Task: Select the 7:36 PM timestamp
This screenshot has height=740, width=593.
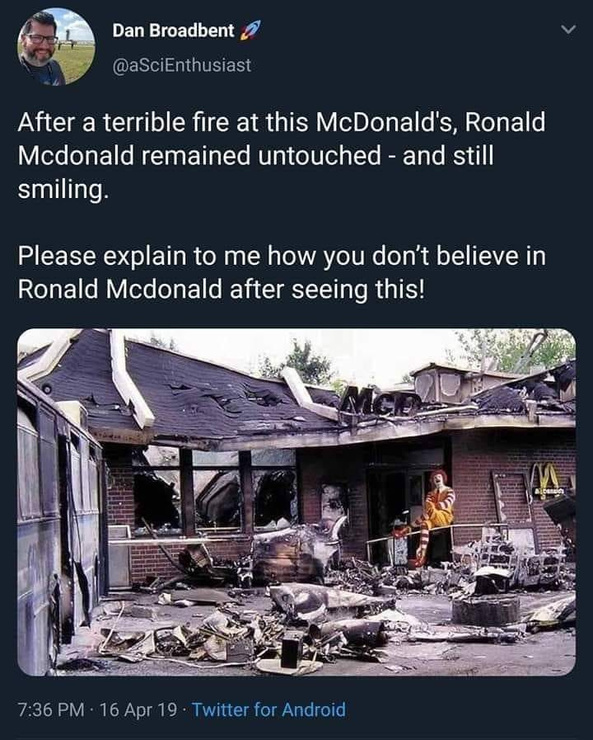Action: 51,709
